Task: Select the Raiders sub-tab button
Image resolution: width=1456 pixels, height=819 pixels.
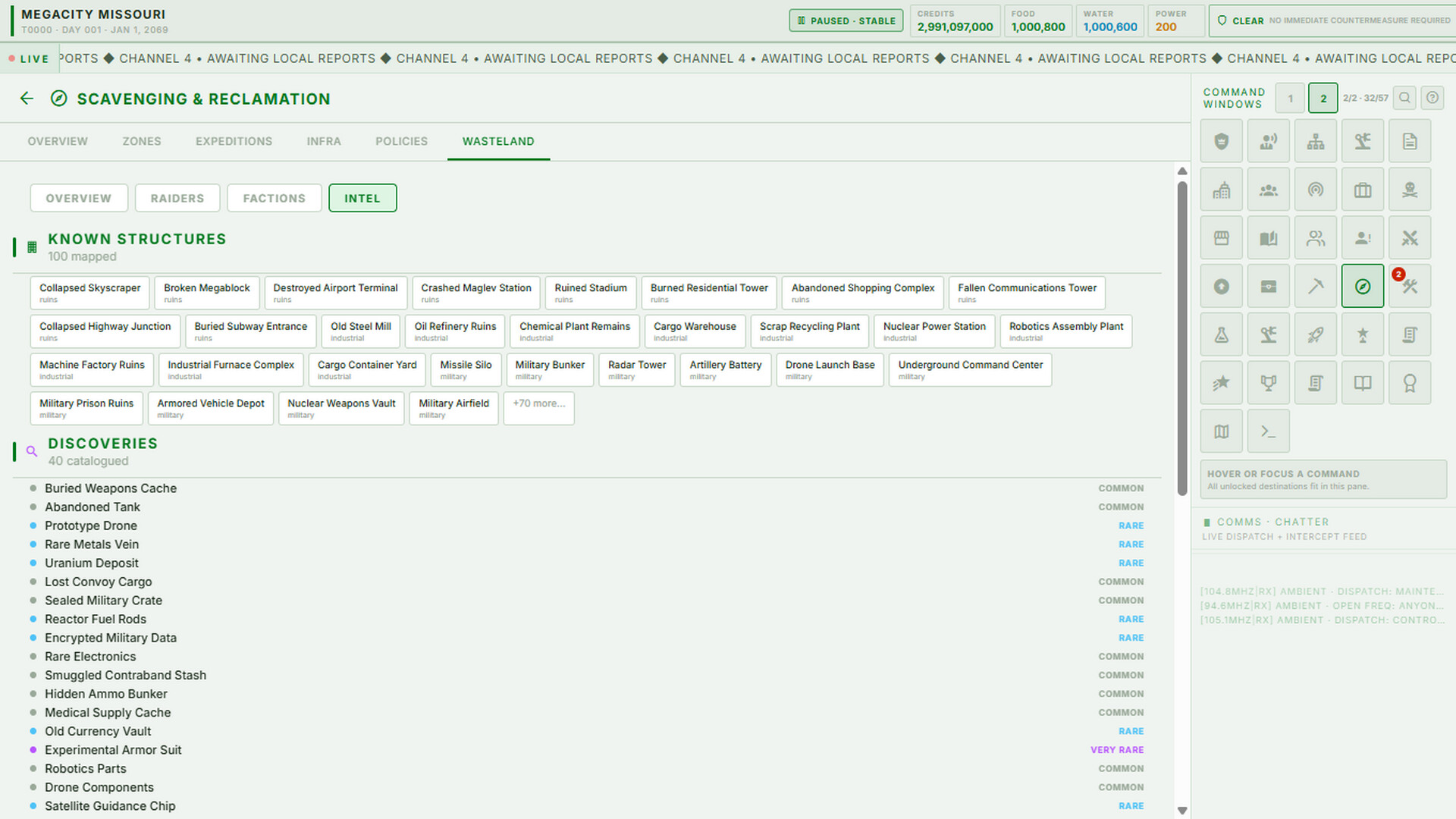Action: (x=177, y=198)
